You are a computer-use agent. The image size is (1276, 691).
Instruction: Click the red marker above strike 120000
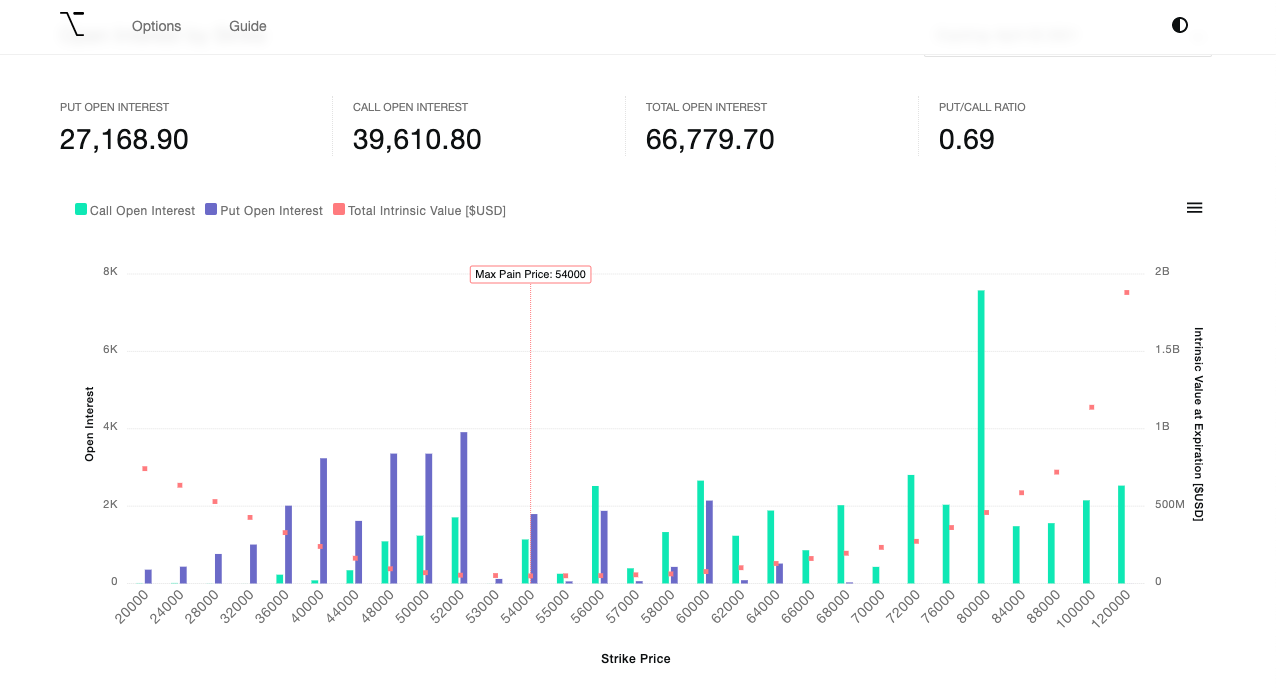[x=1126, y=292]
